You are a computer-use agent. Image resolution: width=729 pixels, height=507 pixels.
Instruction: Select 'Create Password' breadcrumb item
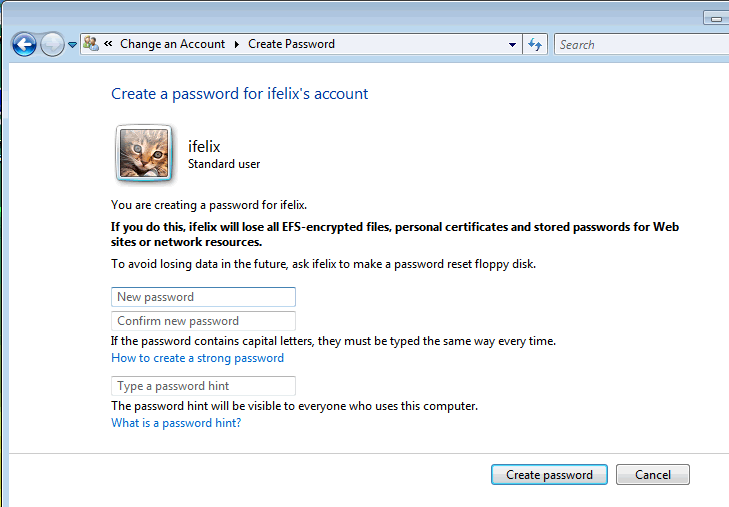291,44
